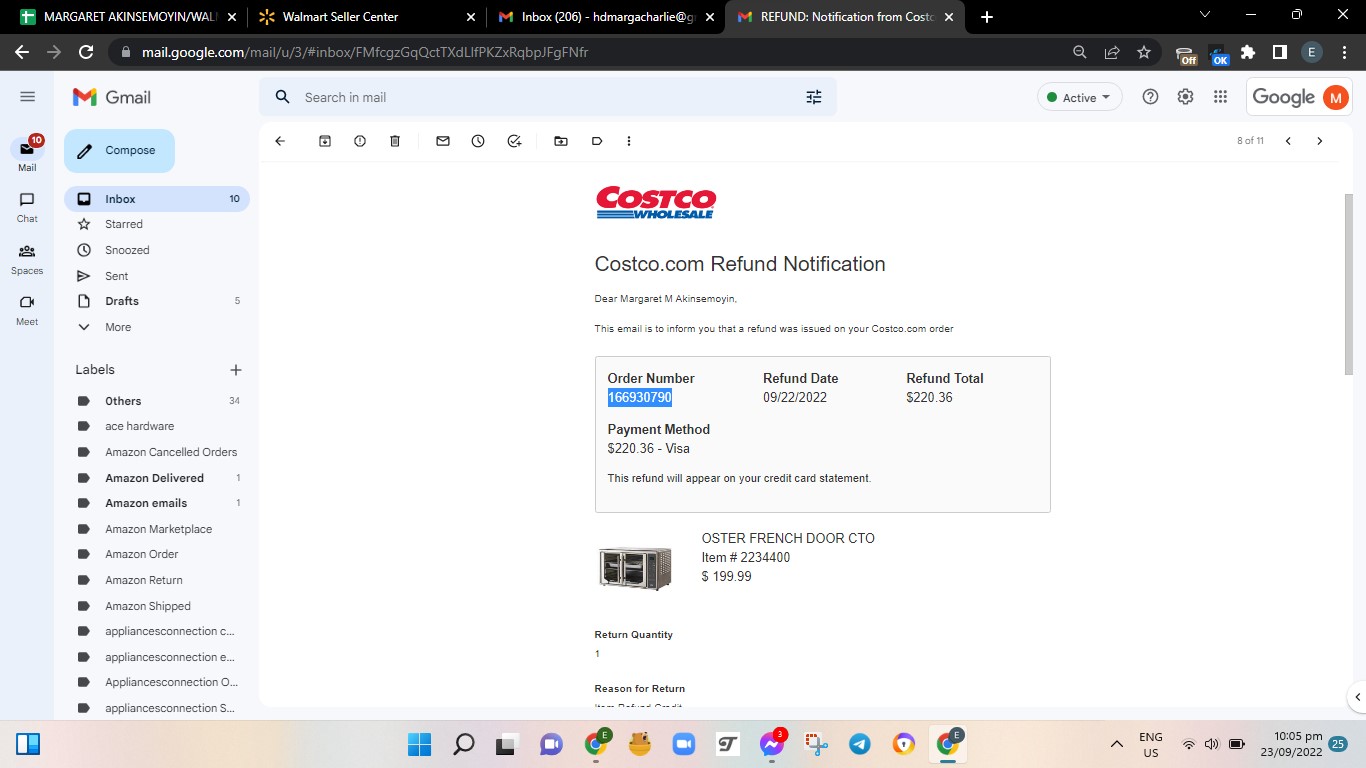Open ace hardware label

coord(157,426)
